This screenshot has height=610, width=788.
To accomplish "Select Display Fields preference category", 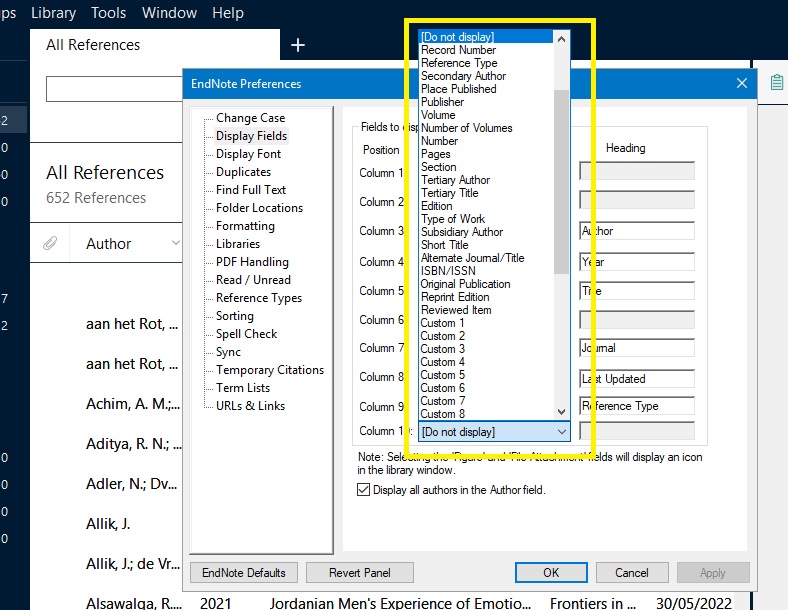I will click(251, 136).
